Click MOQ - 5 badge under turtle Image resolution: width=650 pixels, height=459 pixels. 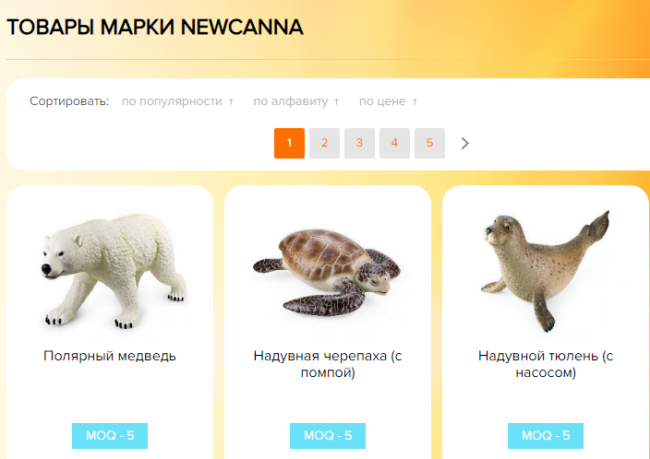pos(328,436)
